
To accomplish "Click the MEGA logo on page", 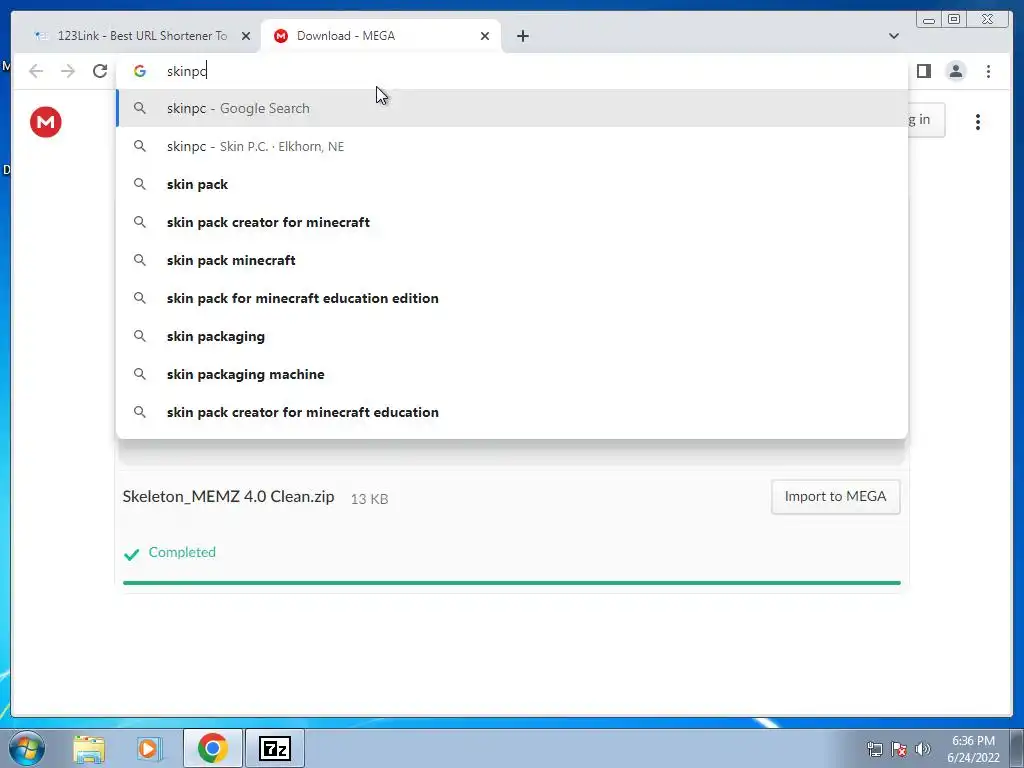I will 46,122.
